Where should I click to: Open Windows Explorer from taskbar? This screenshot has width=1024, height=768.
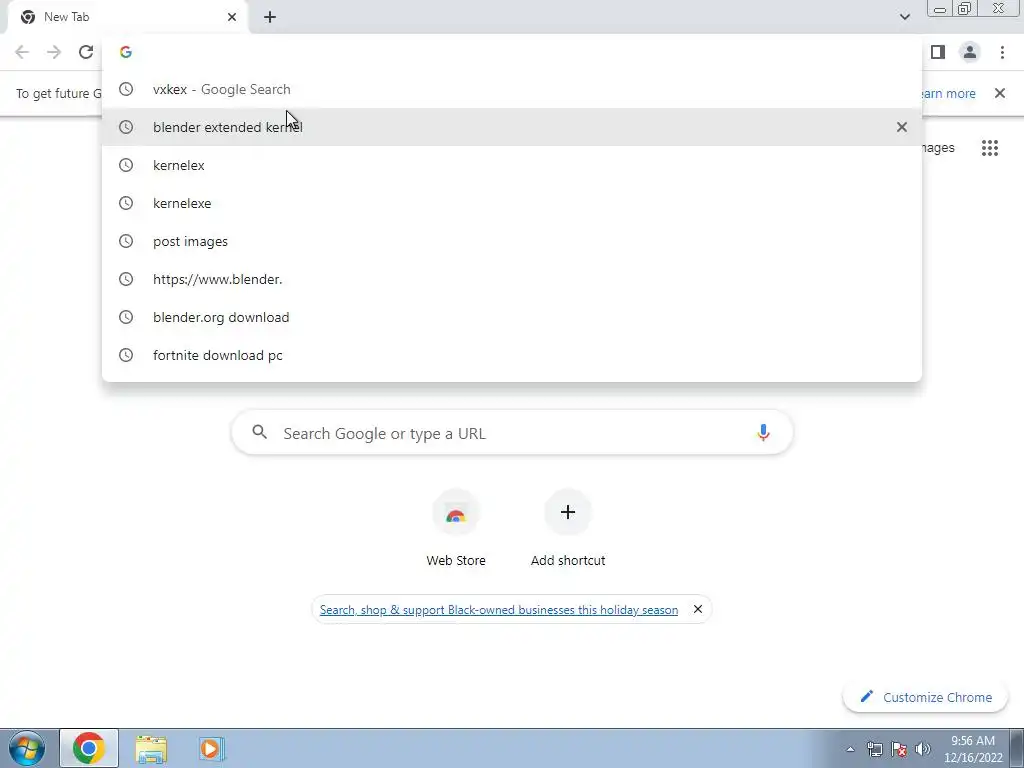pyautogui.click(x=151, y=749)
